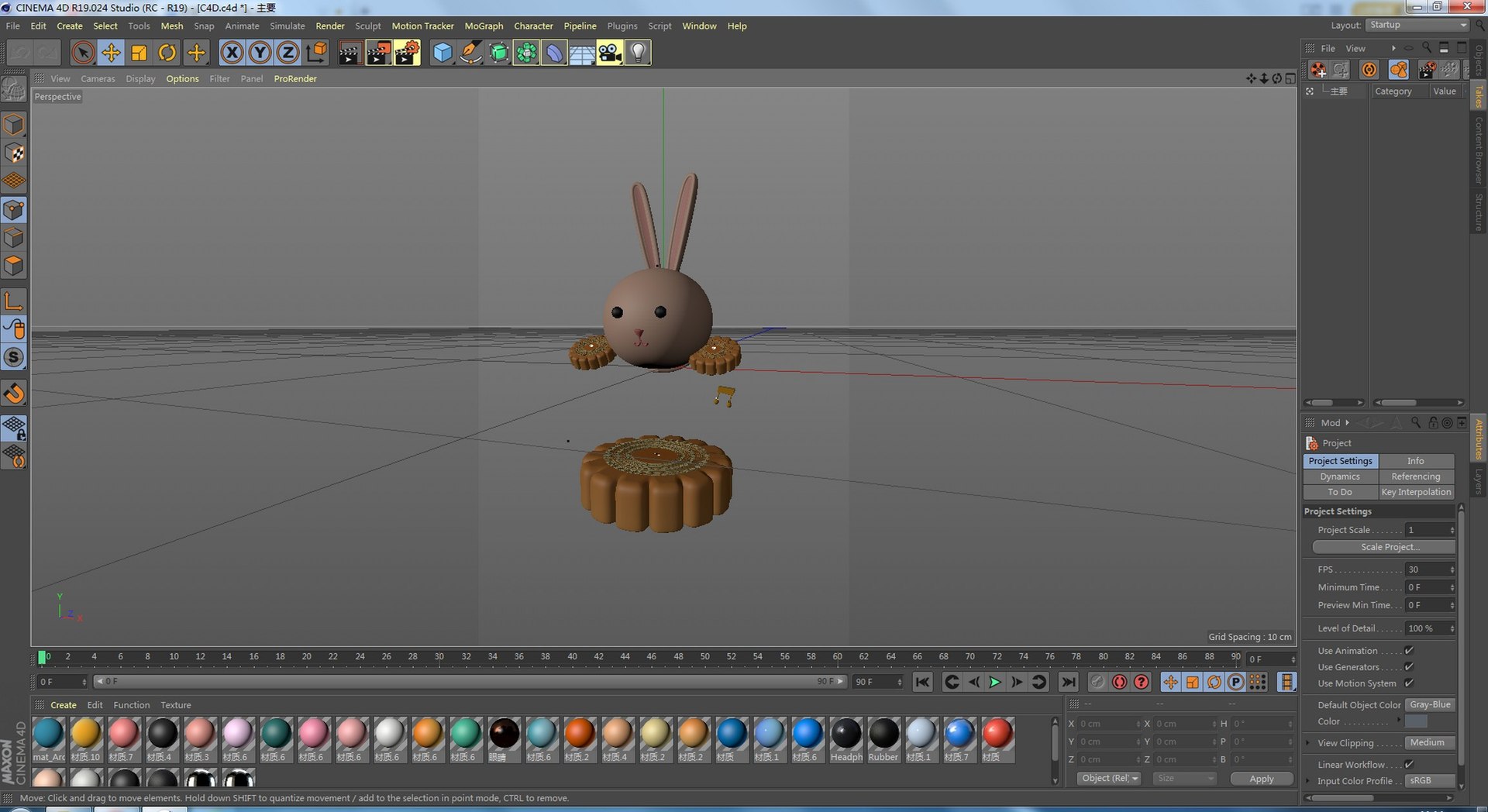This screenshot has height=812, width=1488.
Task: Click Render View clapperboard icon
Action: click(350, 53)
